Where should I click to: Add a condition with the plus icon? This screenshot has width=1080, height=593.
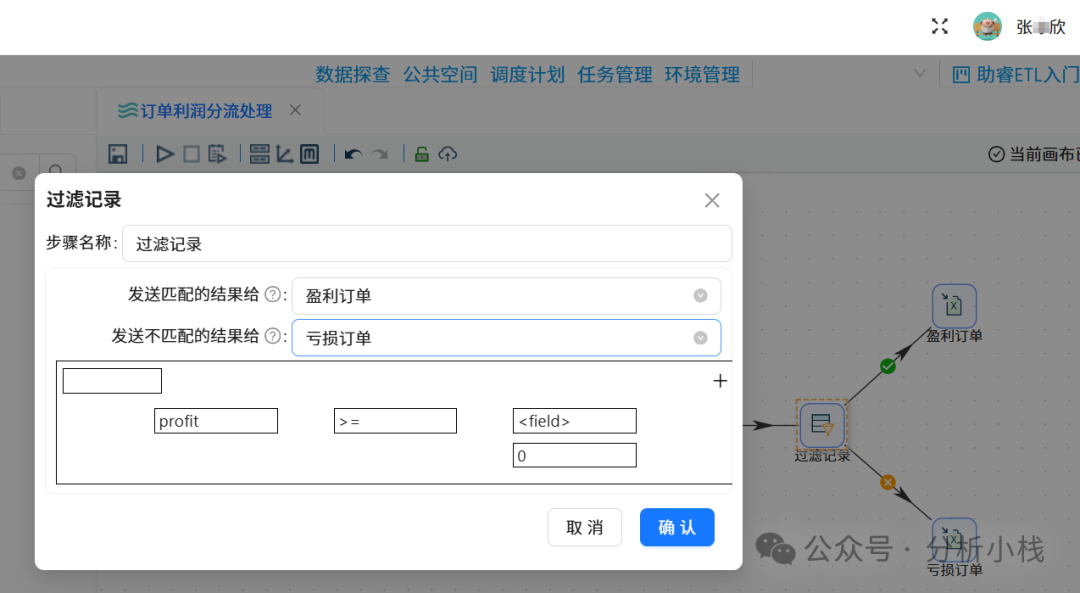[720, 381]
